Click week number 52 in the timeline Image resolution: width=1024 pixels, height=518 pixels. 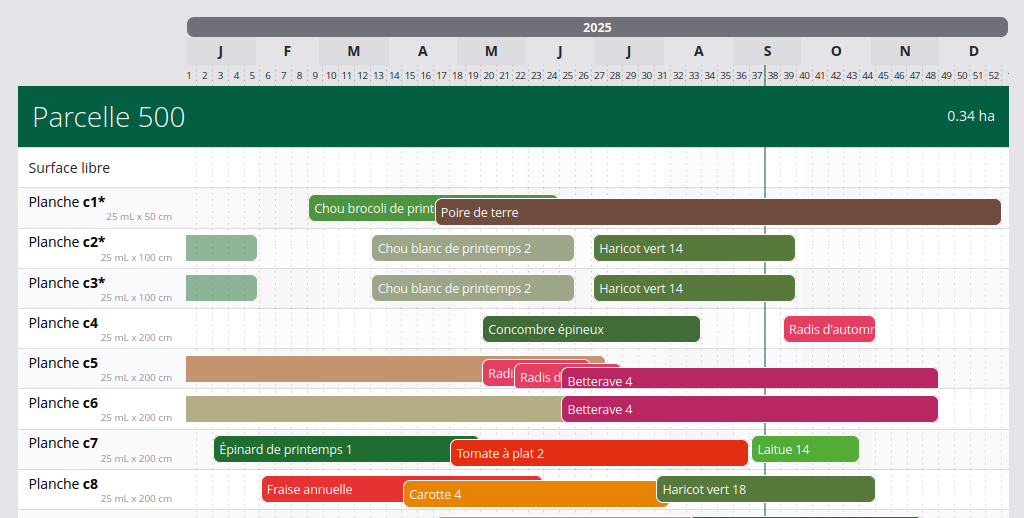pos(993,75)
